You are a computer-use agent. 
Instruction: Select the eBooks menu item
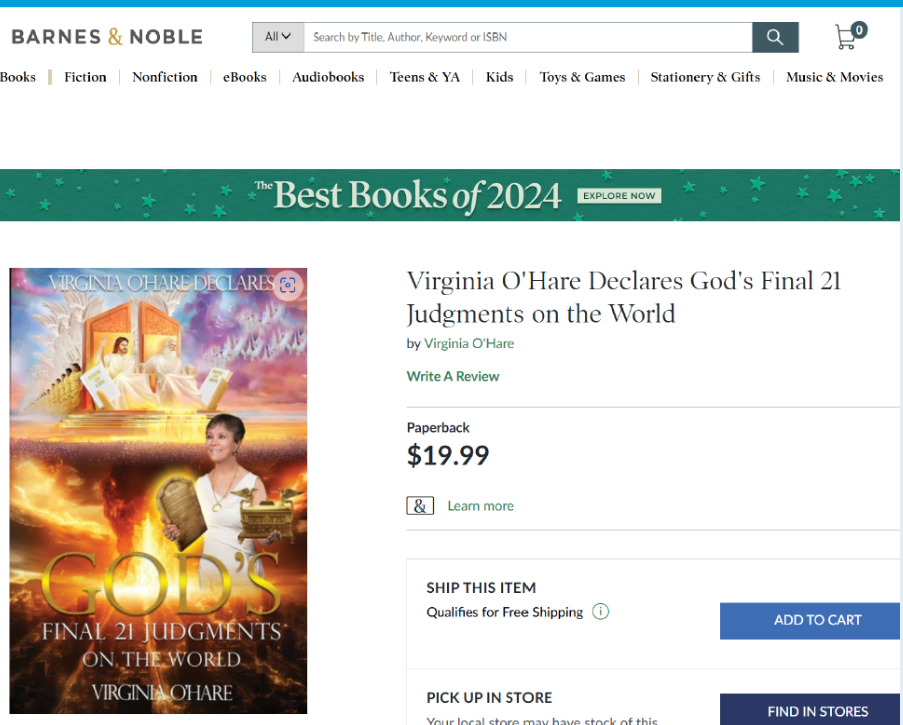point(245,77)
